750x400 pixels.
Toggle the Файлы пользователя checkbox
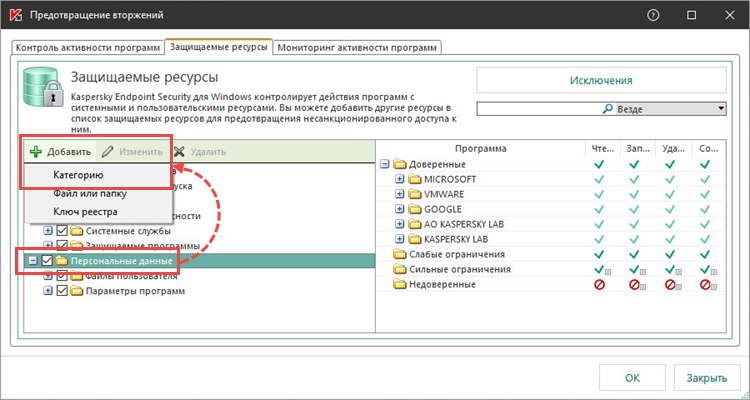pos(62,276)
